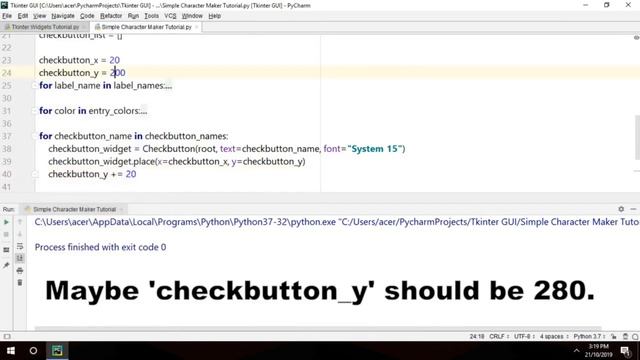The image size is (640, 360).
Task: Toggle Scroll to End in the Run console
Action: pos(20,258)
